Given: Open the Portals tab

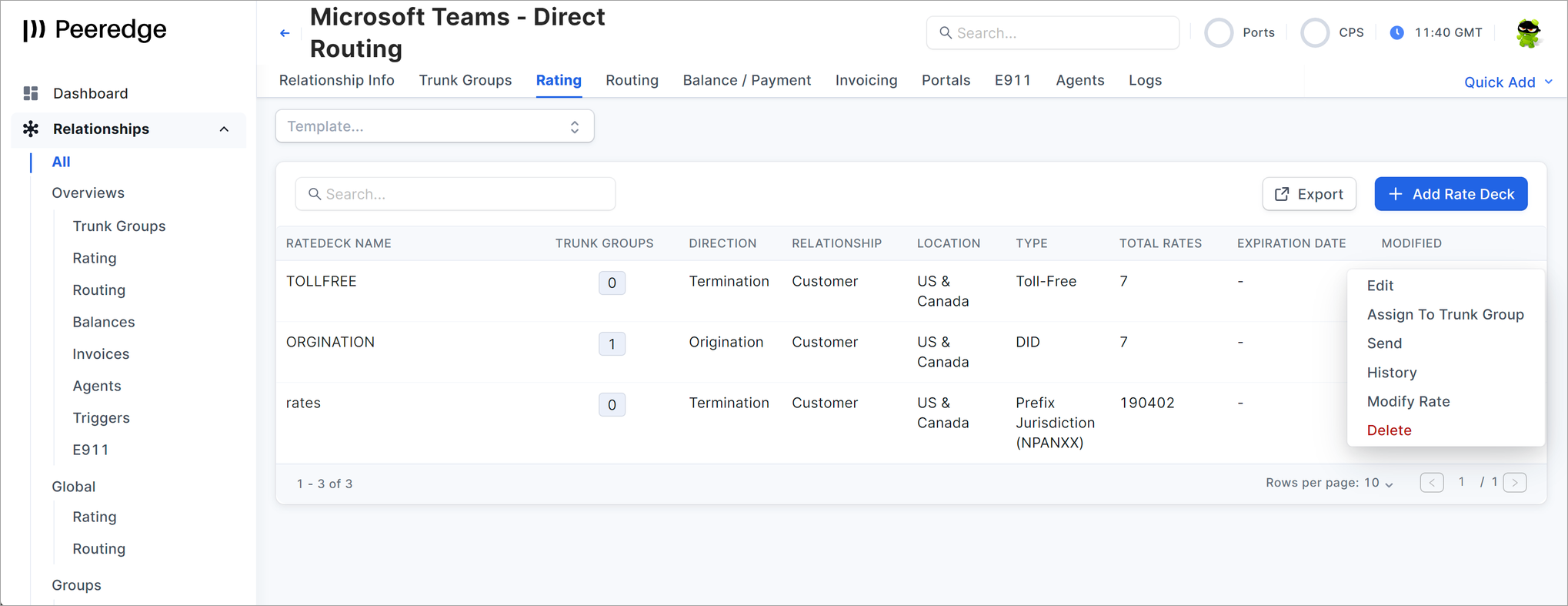Looking at the screenshot, I should click(946, 80).
